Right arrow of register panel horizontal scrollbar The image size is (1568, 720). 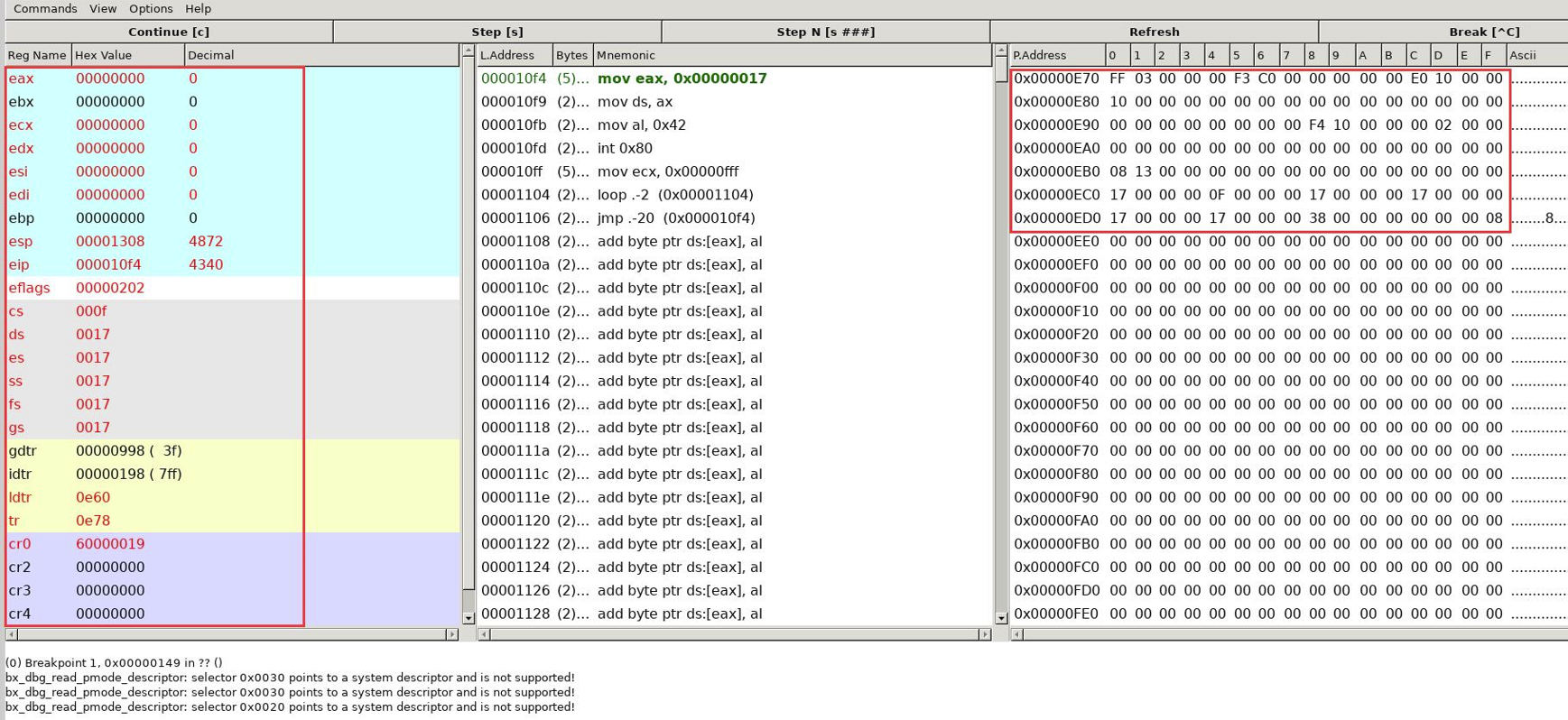pyautogui.click(x=452, y=634)
